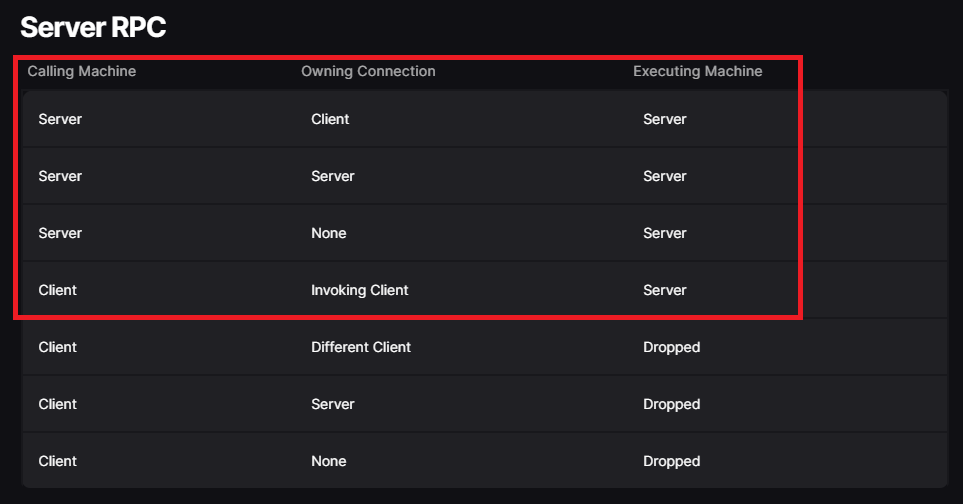Click the Client owning connection cell in the first row
Screen dimensions: 963x504
330,119
